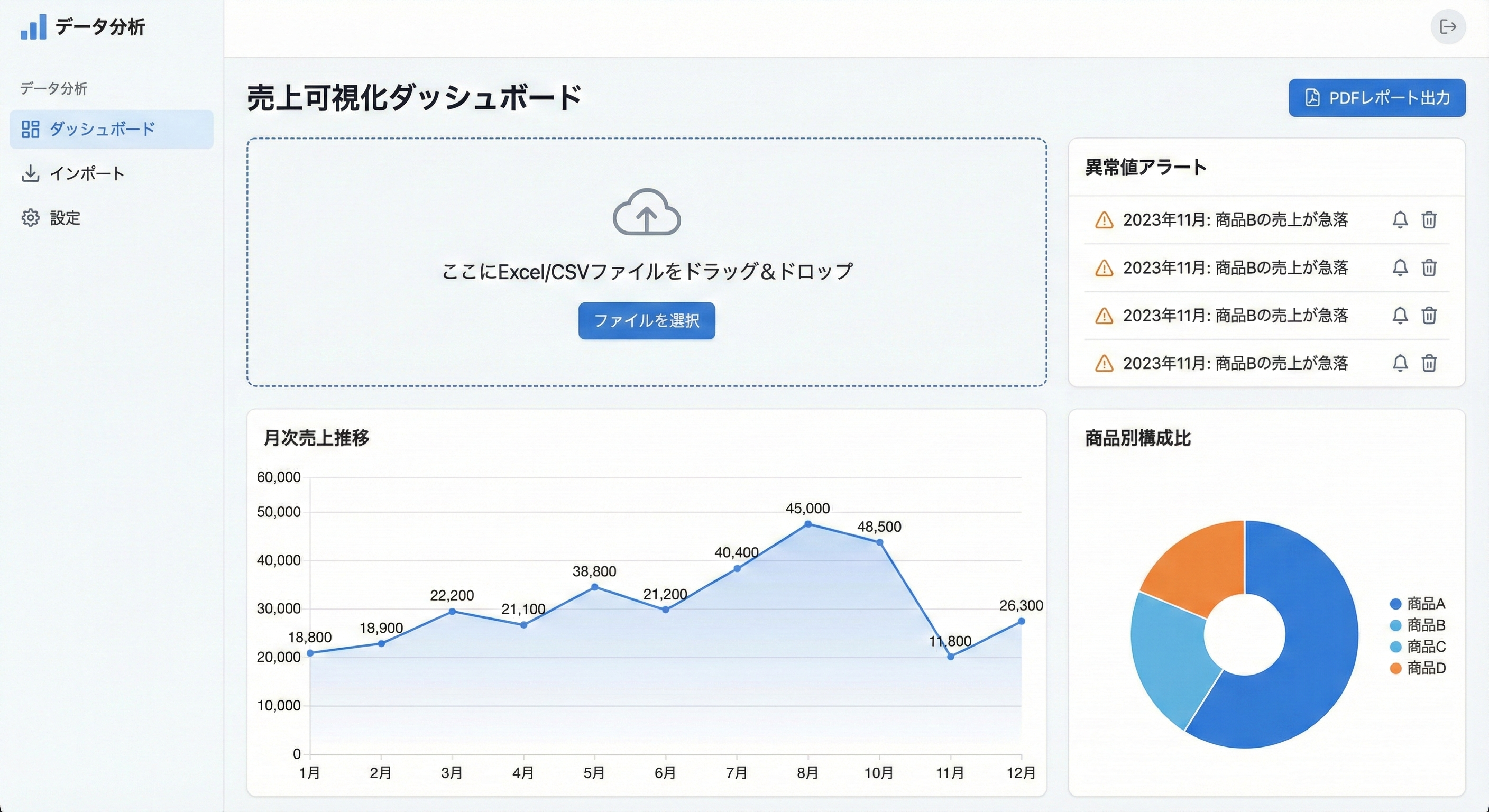Click the warning icon on first 商品B alert

1105,220
